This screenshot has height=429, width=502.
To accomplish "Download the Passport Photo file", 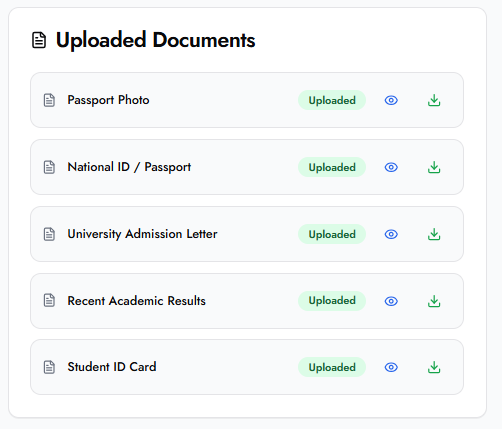I will click(x=434, y=100).
